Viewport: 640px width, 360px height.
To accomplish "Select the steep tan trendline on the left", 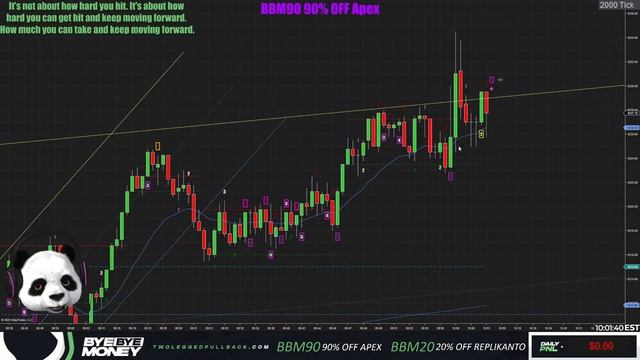I will [92, 155].
